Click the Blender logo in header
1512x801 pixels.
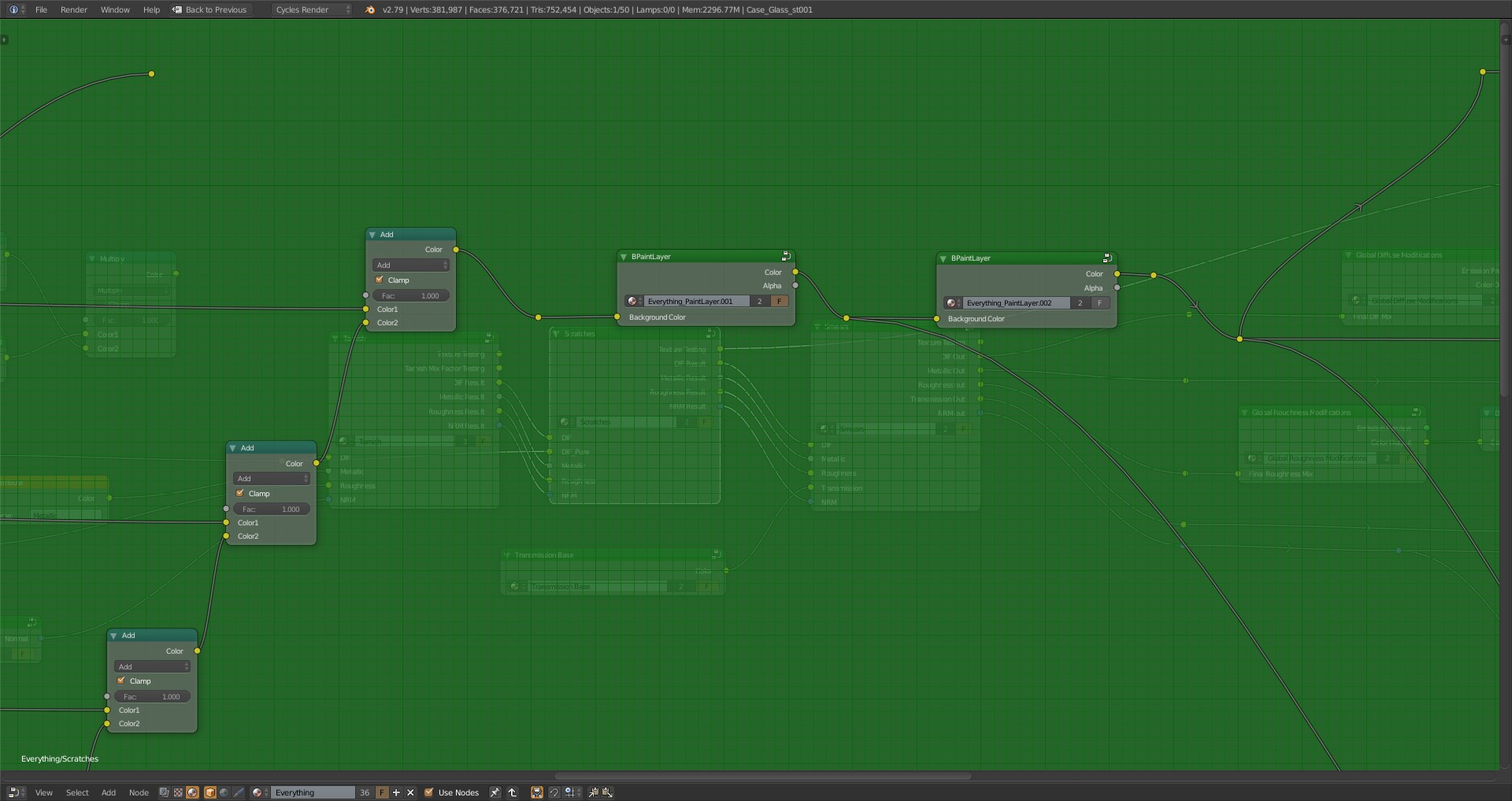(x=370, y=9)
